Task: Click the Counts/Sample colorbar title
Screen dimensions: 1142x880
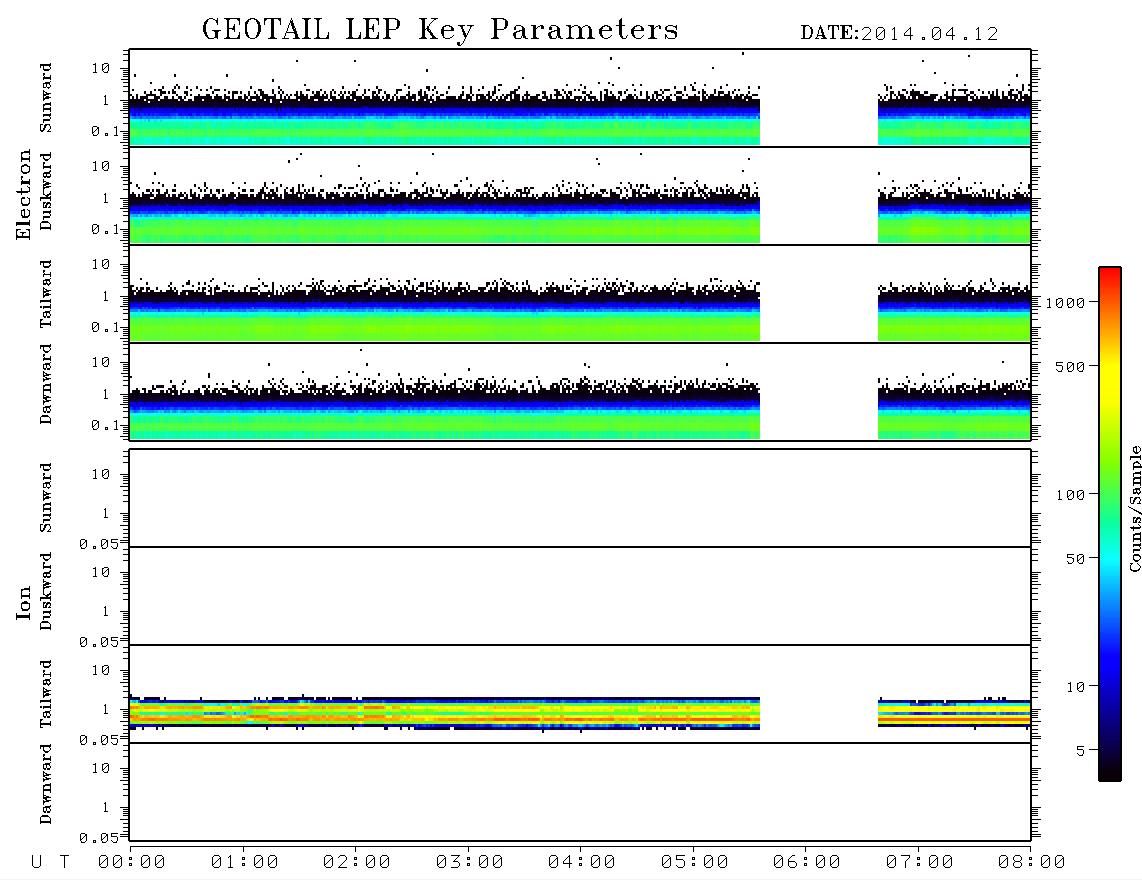Action: click(x=1134, y=508)
